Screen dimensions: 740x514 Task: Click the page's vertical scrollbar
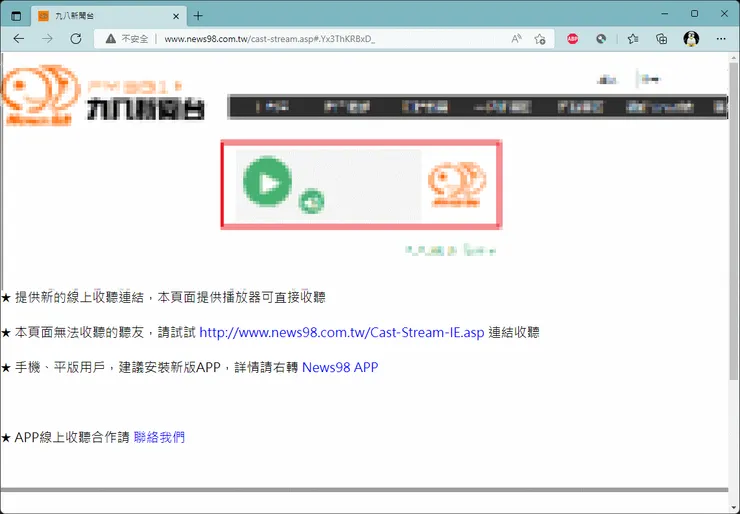pyautogui.click(x=734, y=222)
